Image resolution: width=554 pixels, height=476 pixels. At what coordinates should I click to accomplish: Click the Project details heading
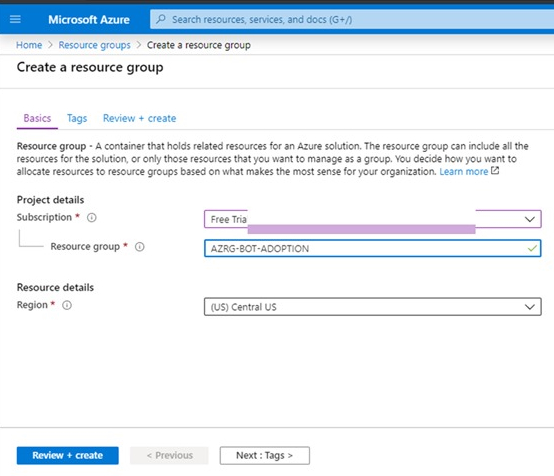point(51,200)
